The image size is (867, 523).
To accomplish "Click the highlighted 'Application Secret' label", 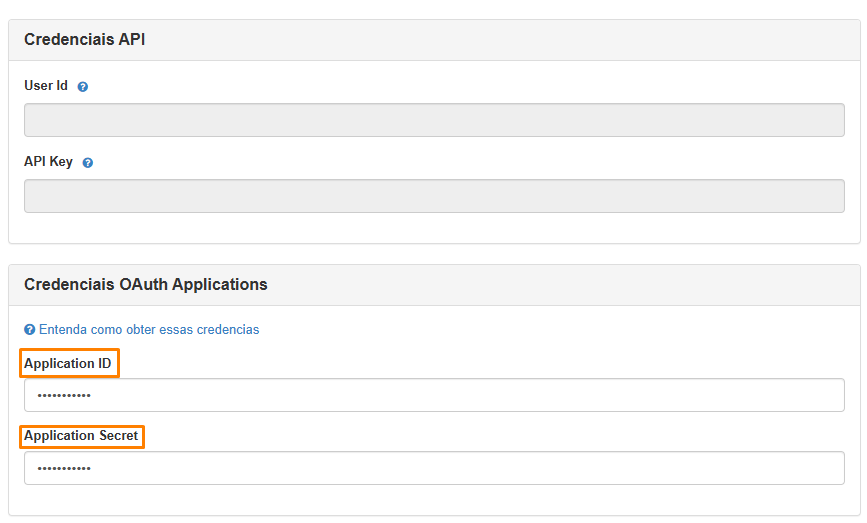I will (x=81, y=436).
